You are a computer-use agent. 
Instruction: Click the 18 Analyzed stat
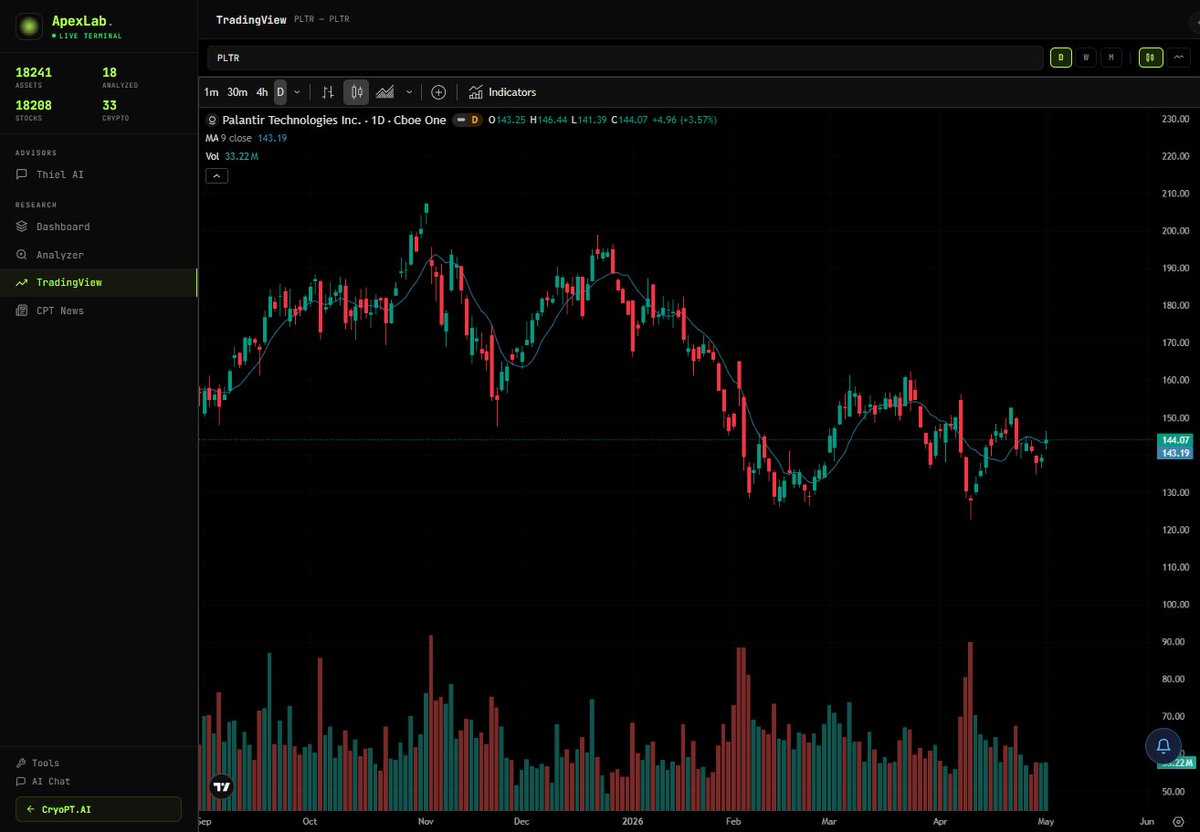pyautogui.click(x=120, y=77)
